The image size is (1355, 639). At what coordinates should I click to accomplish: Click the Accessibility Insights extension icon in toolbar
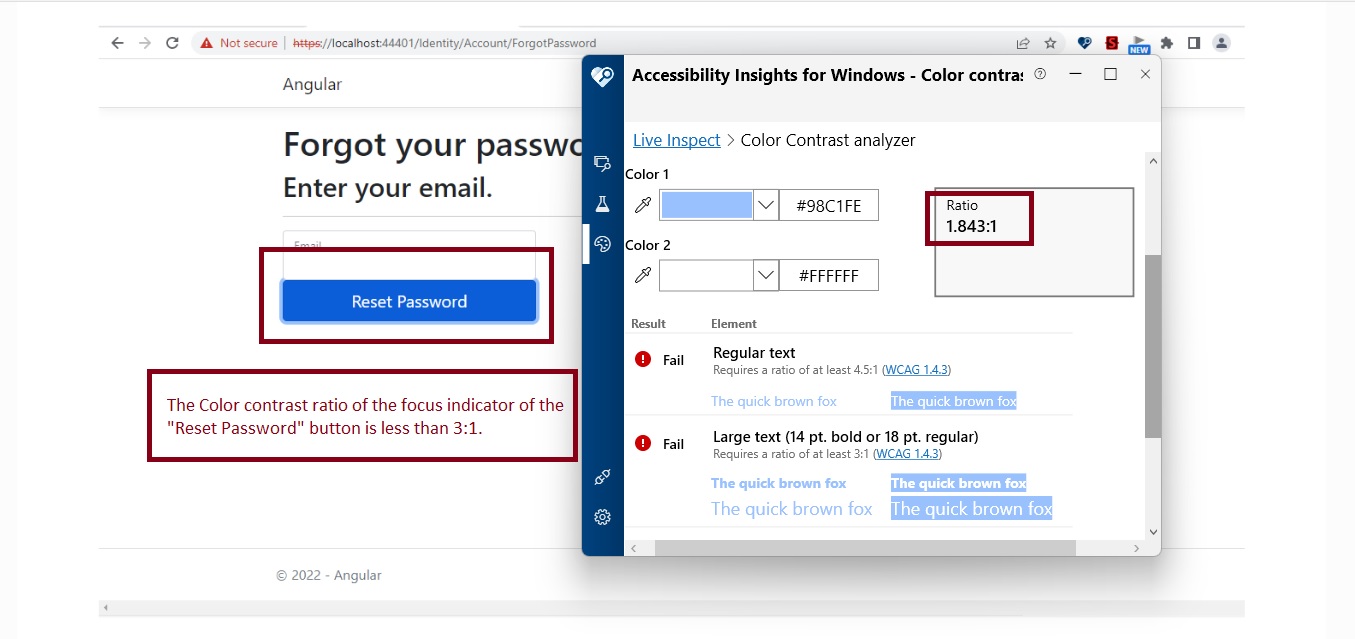(1084, 43)
